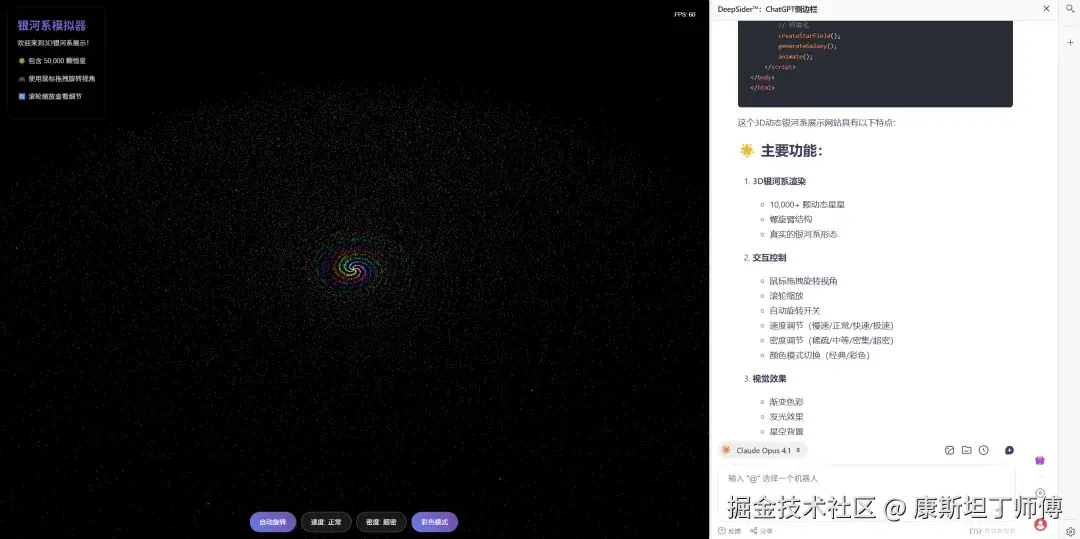Rate using the 打分 star rating

pos(992,531)
